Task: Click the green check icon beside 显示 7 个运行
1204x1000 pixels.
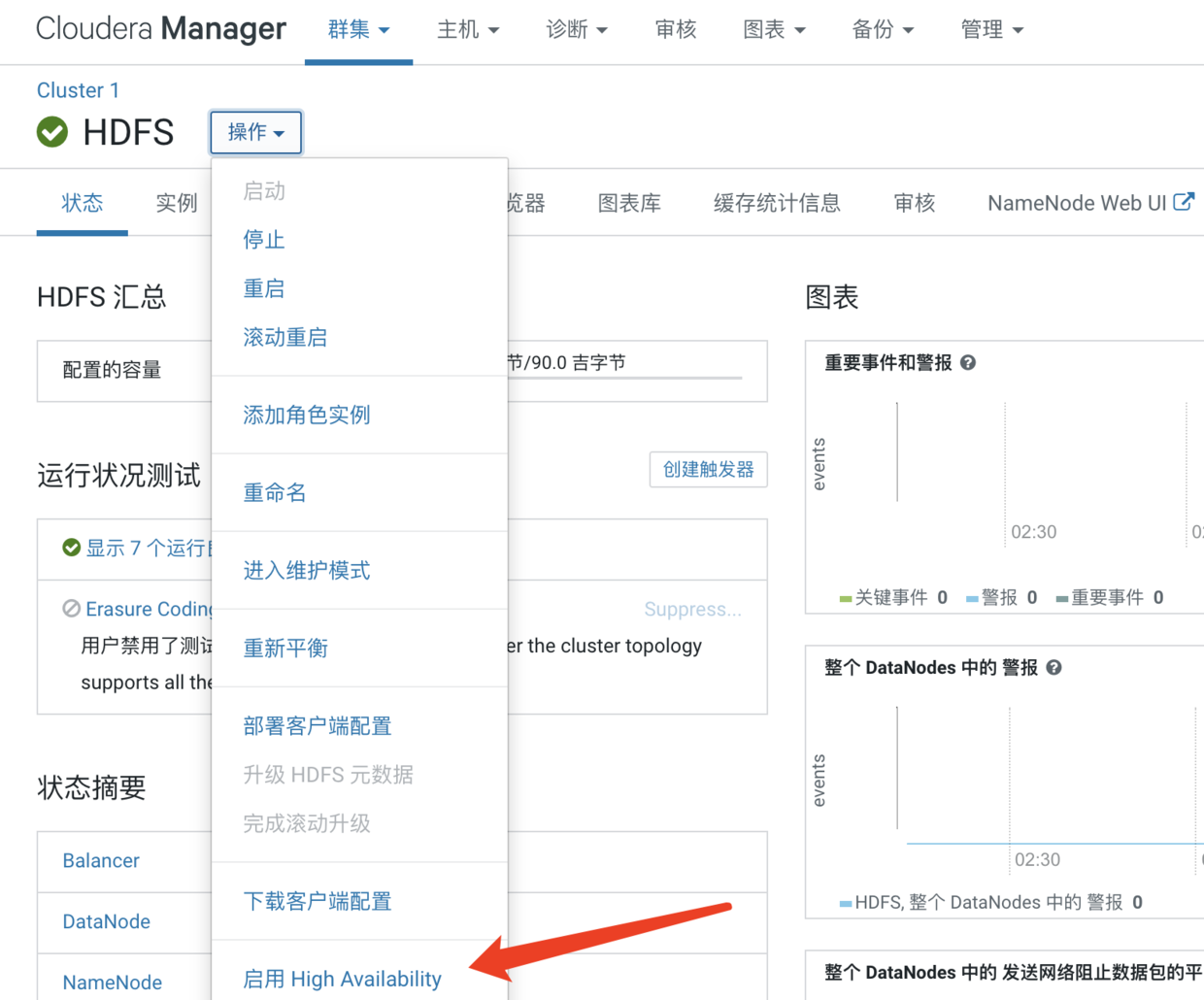Action: coord(71,548)
